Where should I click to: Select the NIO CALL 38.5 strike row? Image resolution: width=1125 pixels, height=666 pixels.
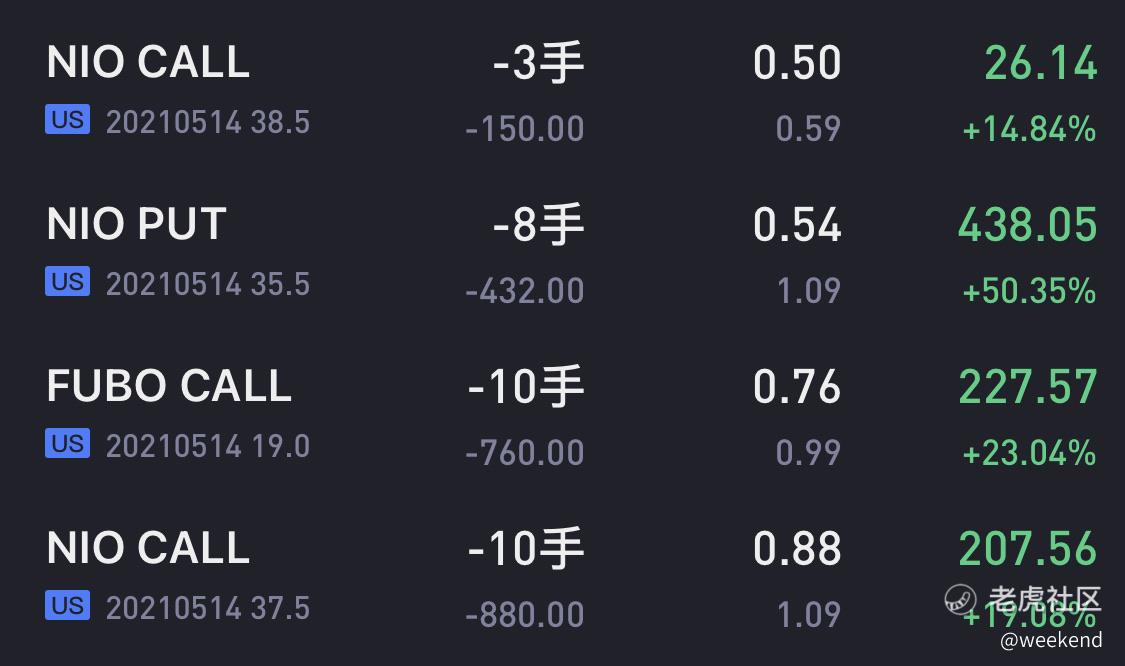tap(562, 93)
